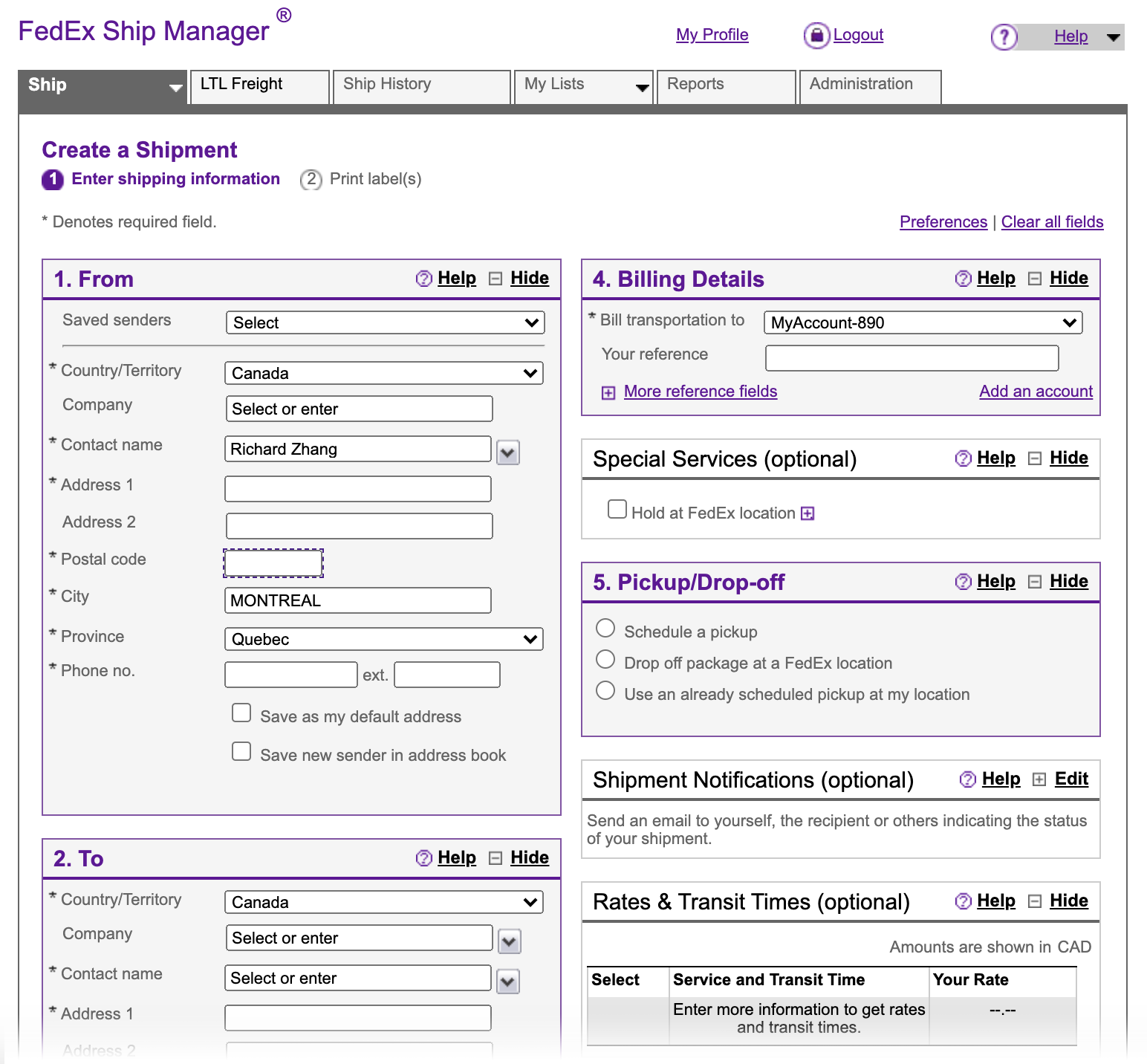Click plus icon beside Shipment Notifications Edit

point(1039,779)
